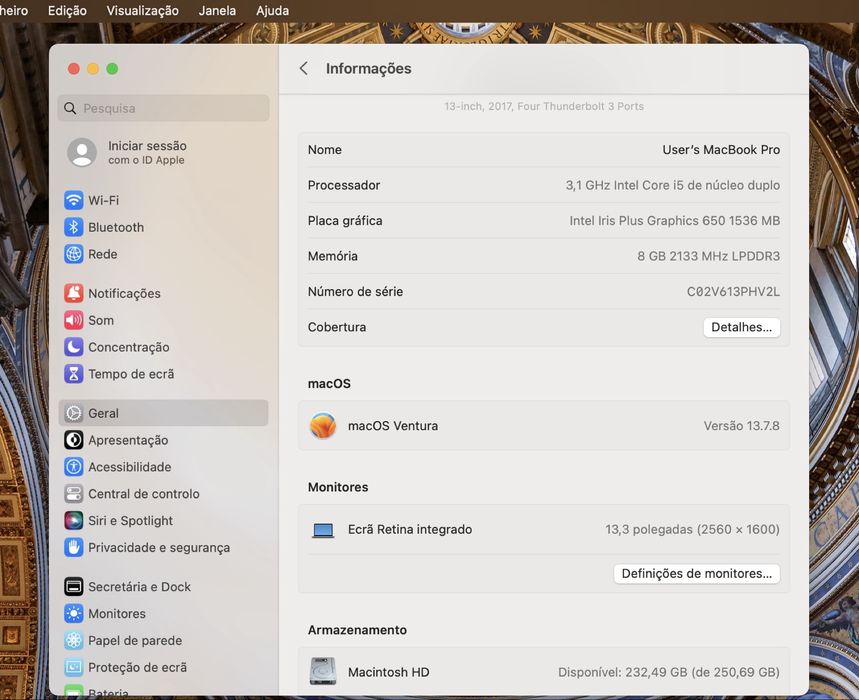Click the Geral gear icon
The height and width of the screenshot is (700, 859).
tap(73, 413)
